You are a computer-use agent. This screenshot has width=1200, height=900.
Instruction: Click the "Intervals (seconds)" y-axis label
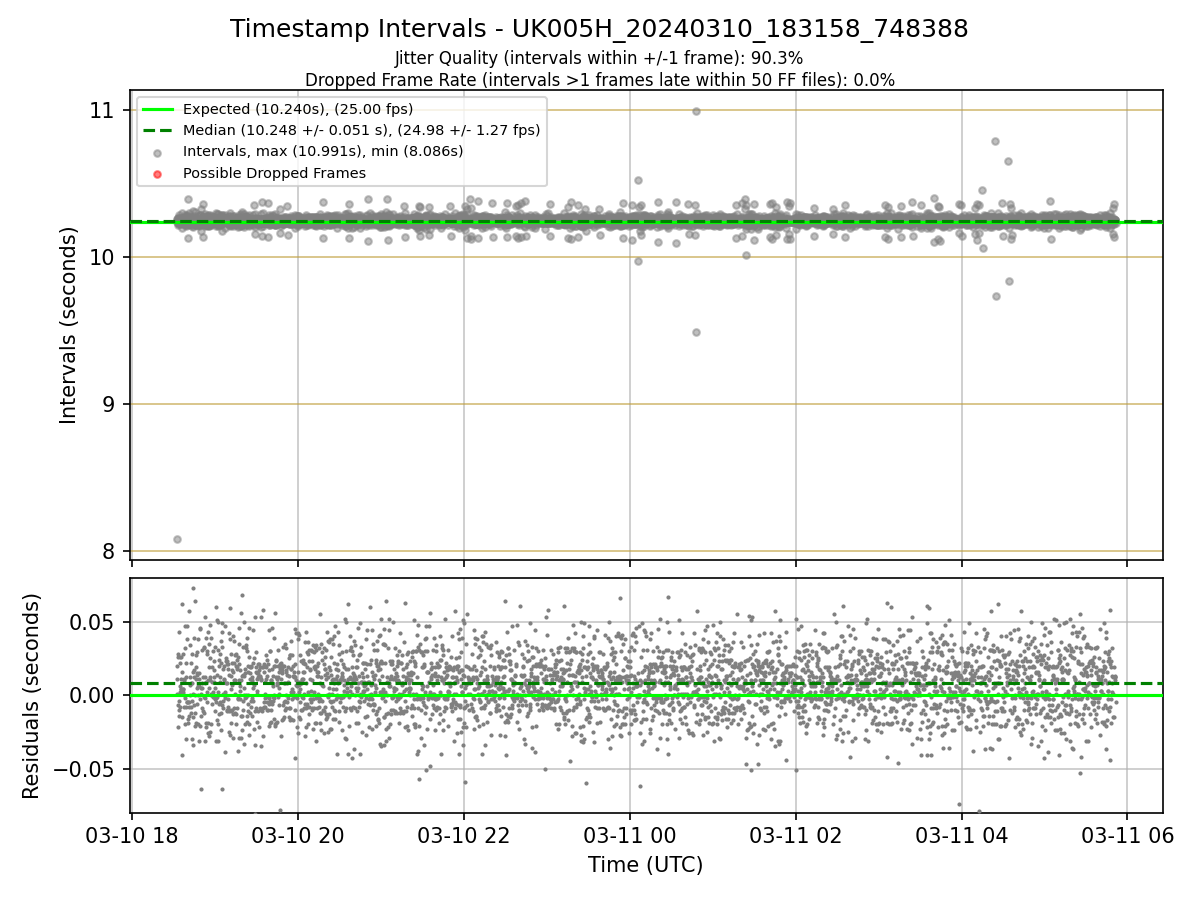pyautogui.click(x=69, y=325)
